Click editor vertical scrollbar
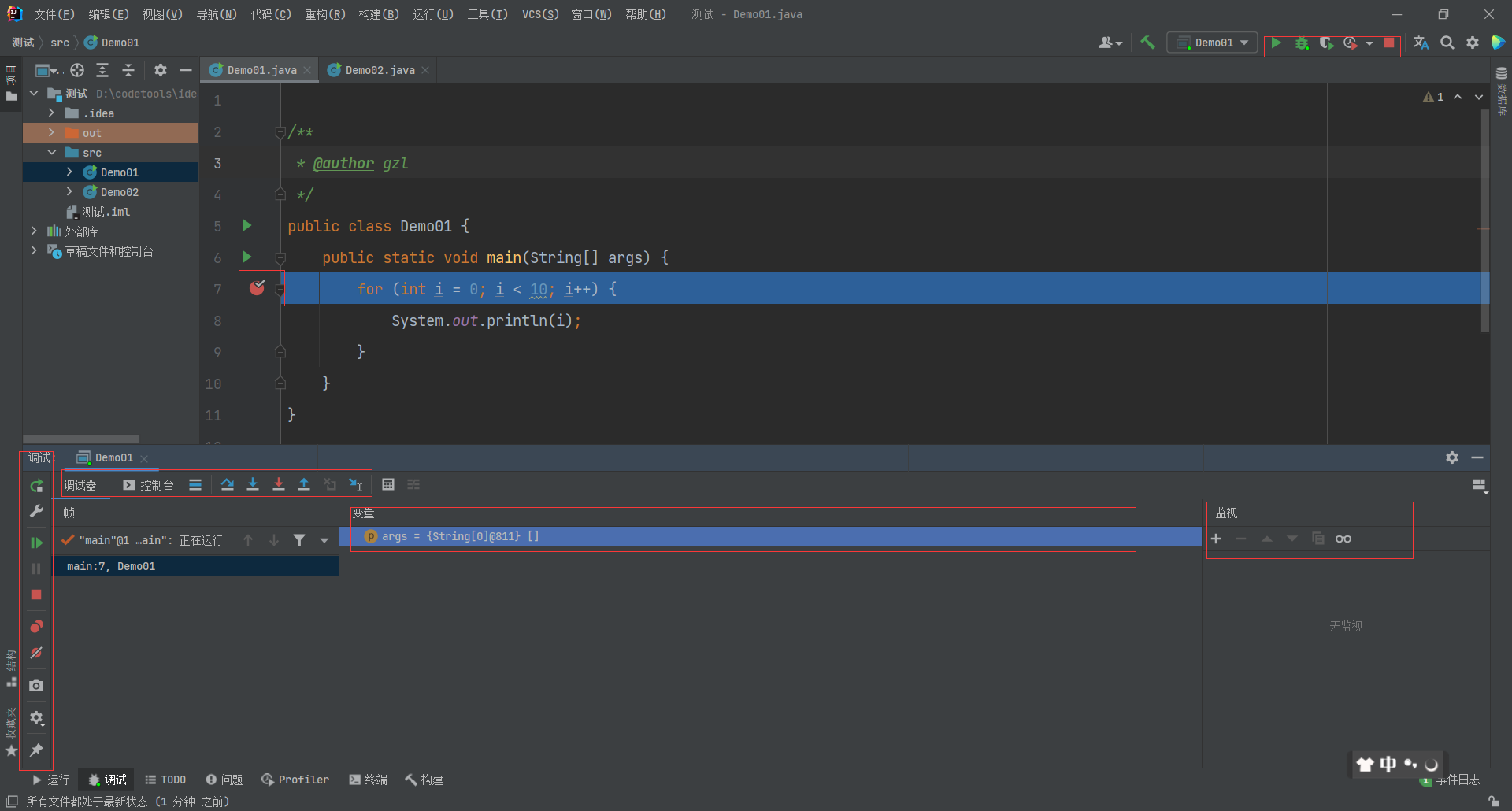The width and height of the screenshot is (1512, 811). [1484, 220]
